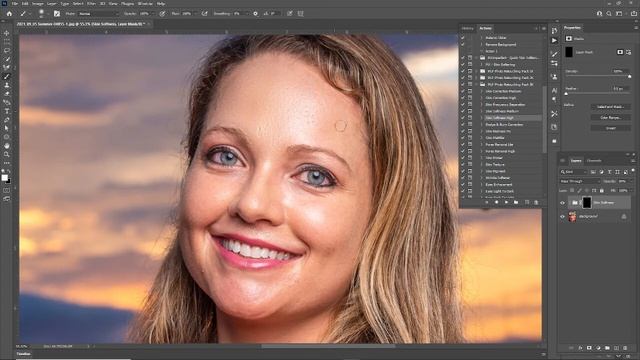Open the Kind filter dropdown in Layers
Screen dimensions: 640x360
tap(573, 172)
